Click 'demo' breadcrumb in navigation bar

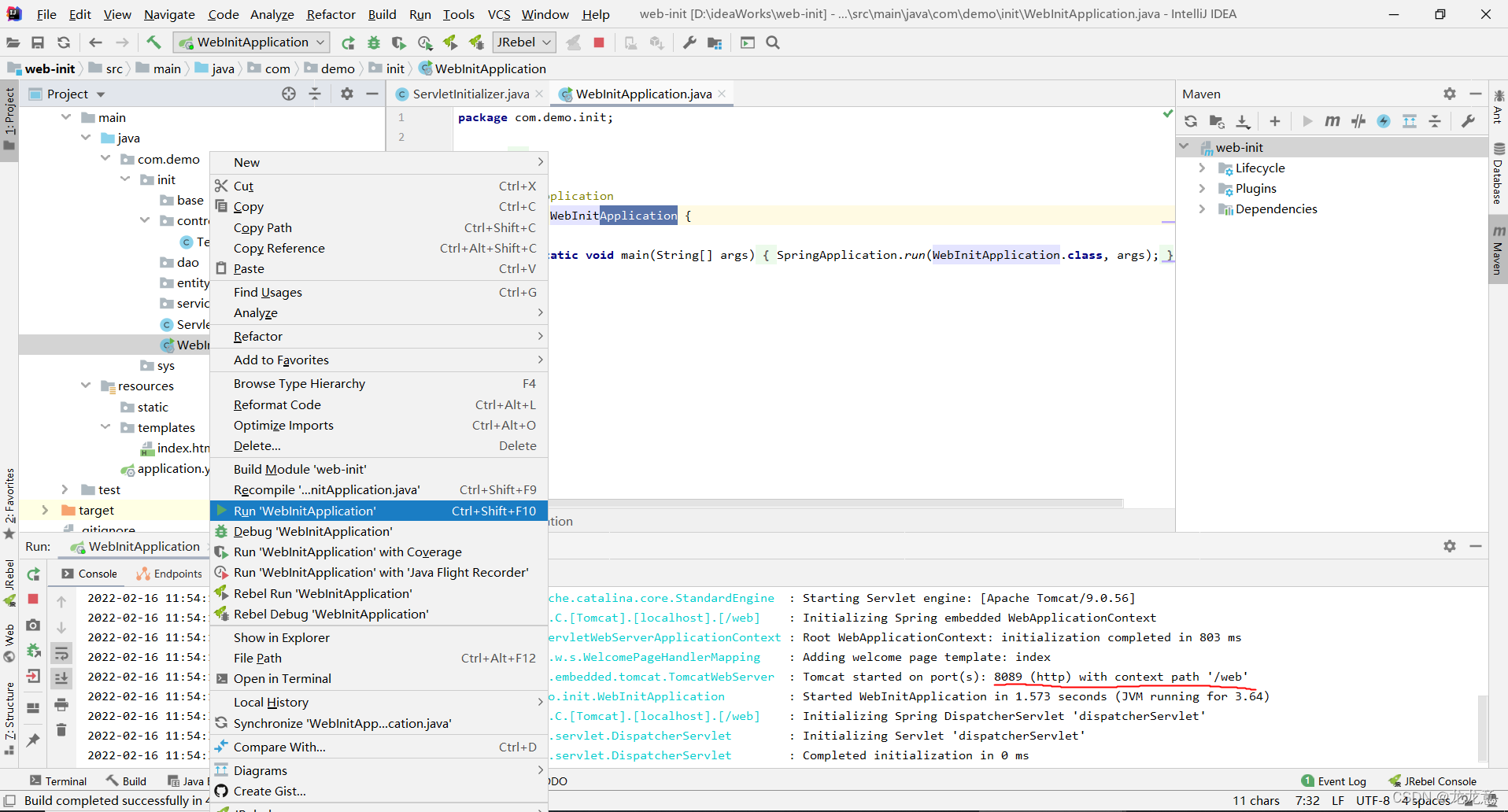point(331,68)
